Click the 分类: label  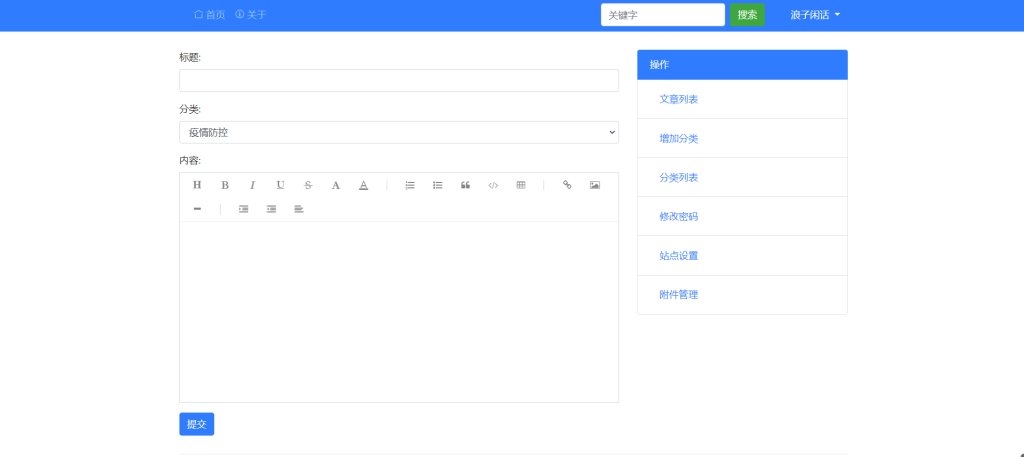pos(190,108)
